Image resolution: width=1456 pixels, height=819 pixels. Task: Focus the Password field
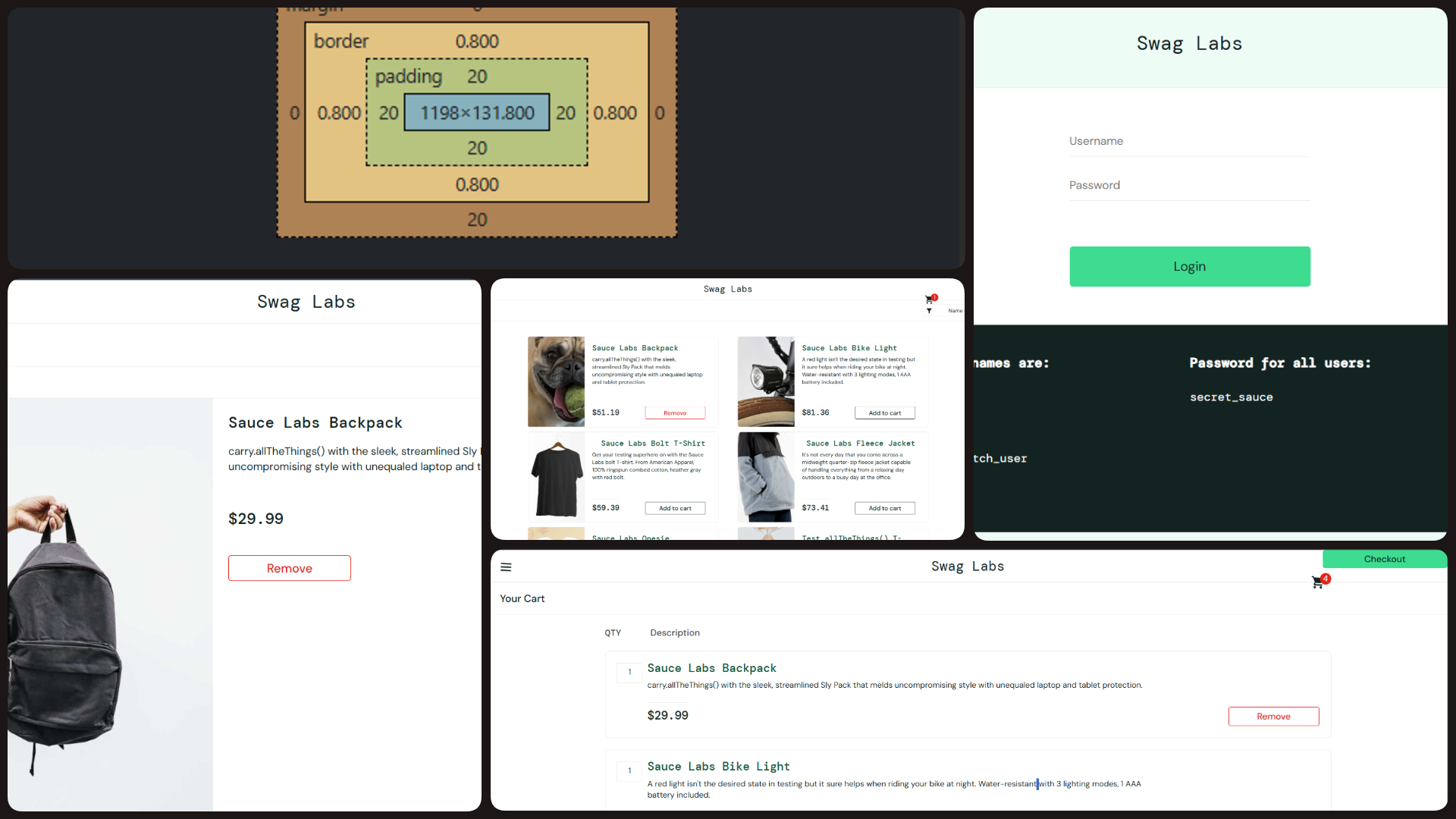(x=1189, y=185)
